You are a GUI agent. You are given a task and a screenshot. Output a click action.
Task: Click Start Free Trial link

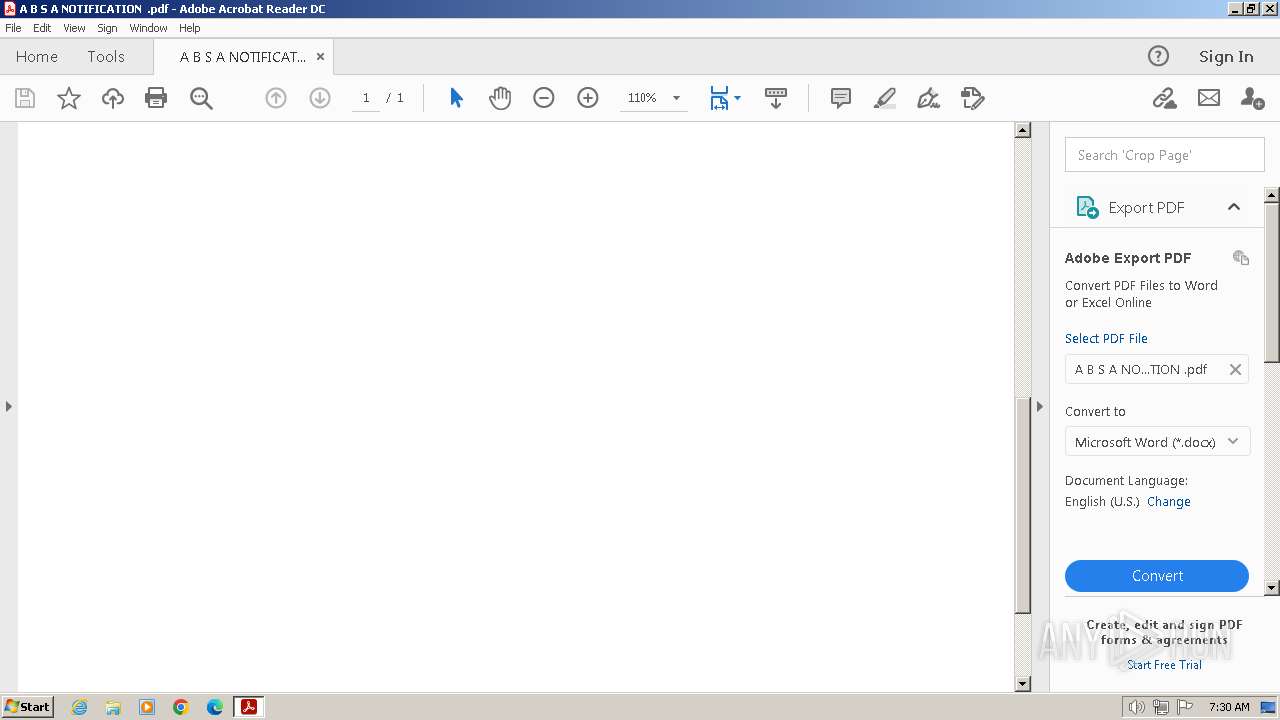(1164, 665)
